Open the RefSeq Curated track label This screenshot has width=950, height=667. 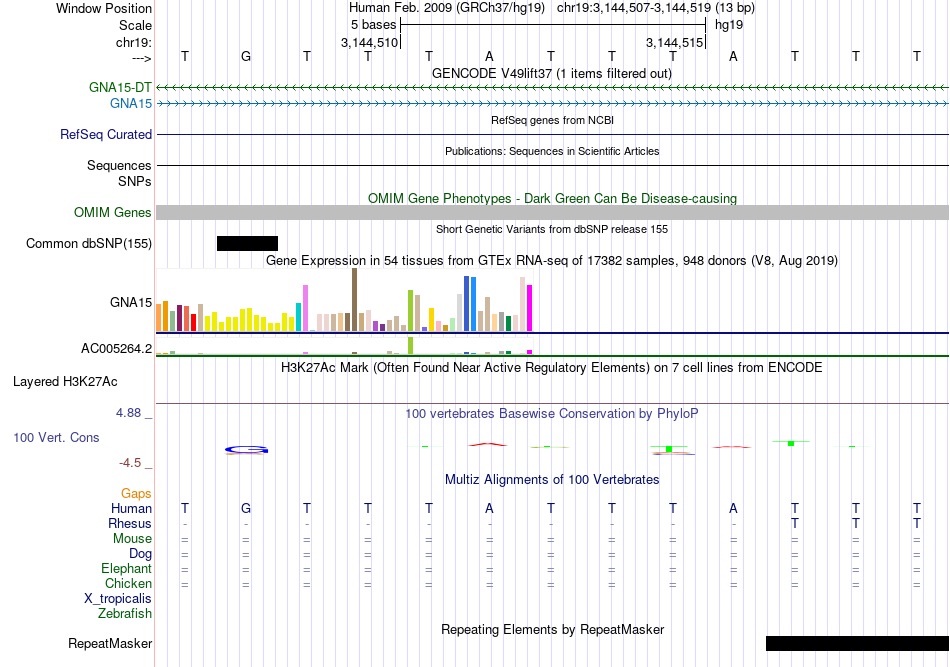point(106,134)
